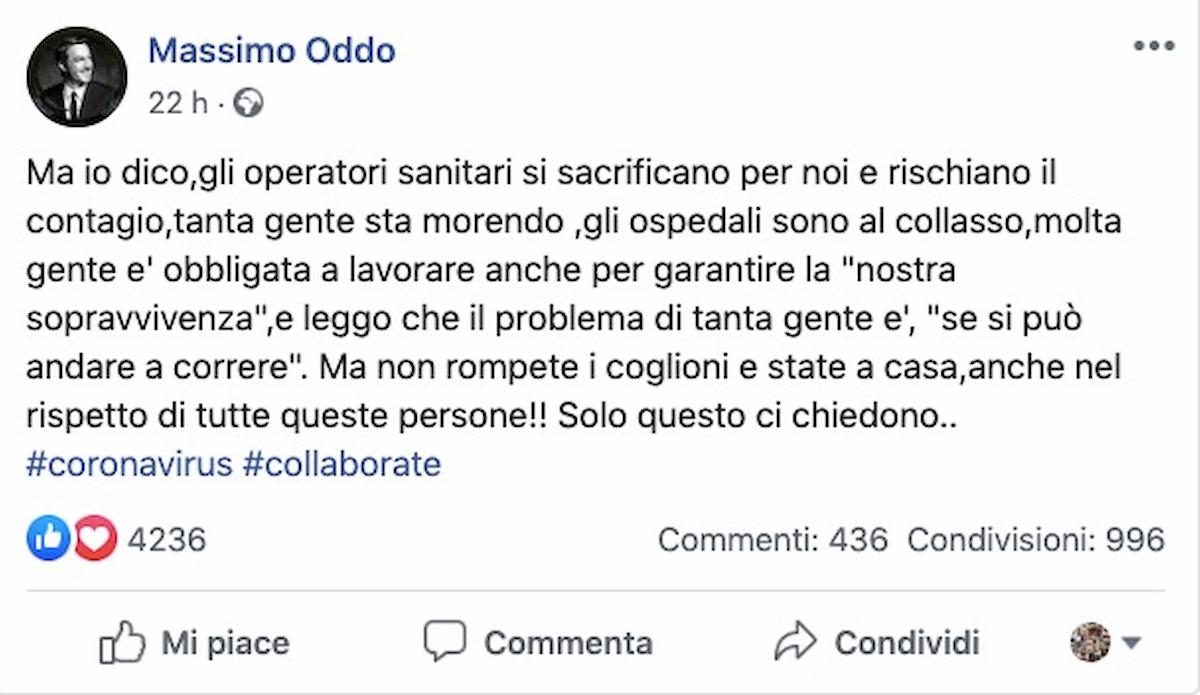Select the thumbs-up icon beside Mi piace
Image resolution: width=1200 pixels, height=695 pixels.
[124, 642]
